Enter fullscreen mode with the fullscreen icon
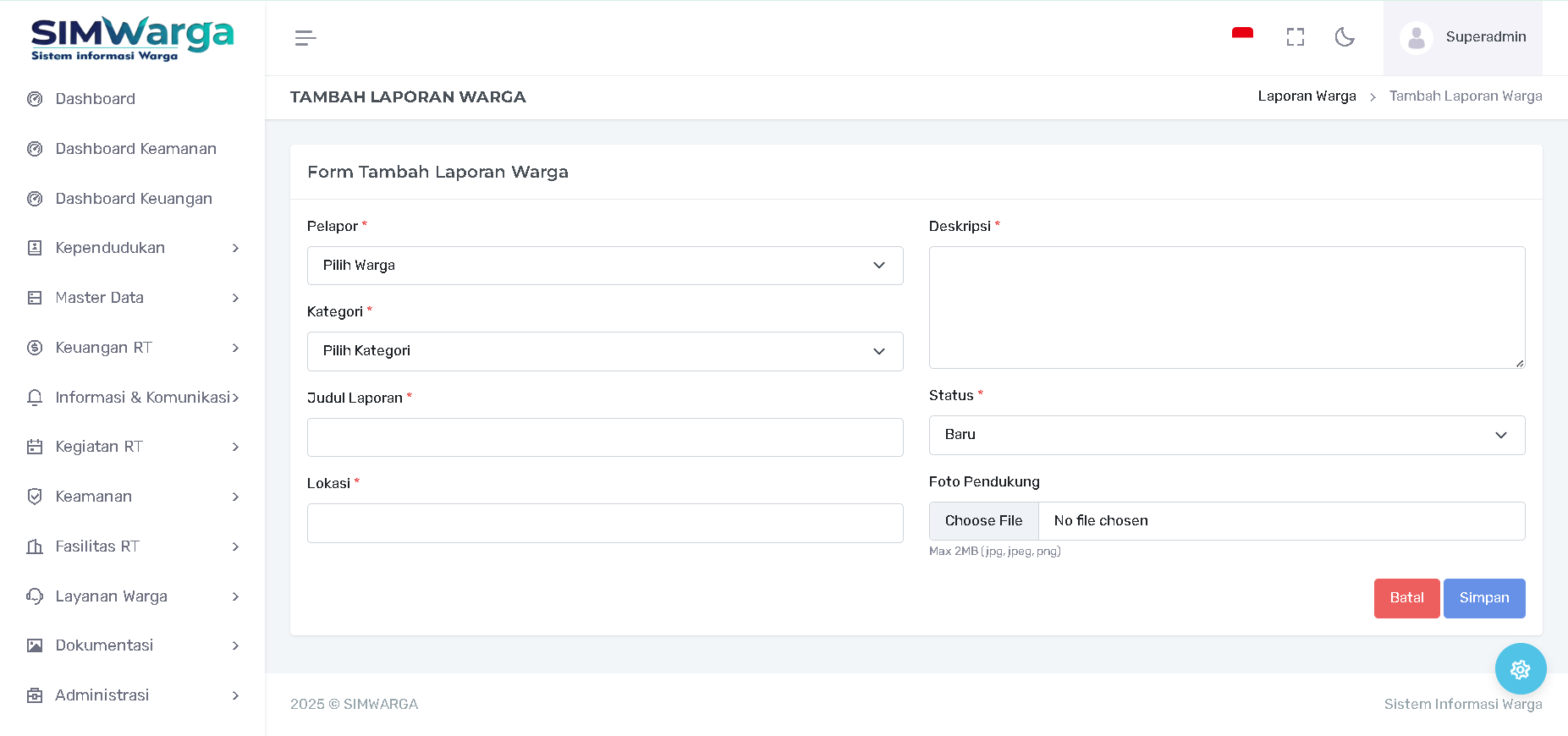Viewport: 1568px width, 736px height. click(x=1295, y=37)
